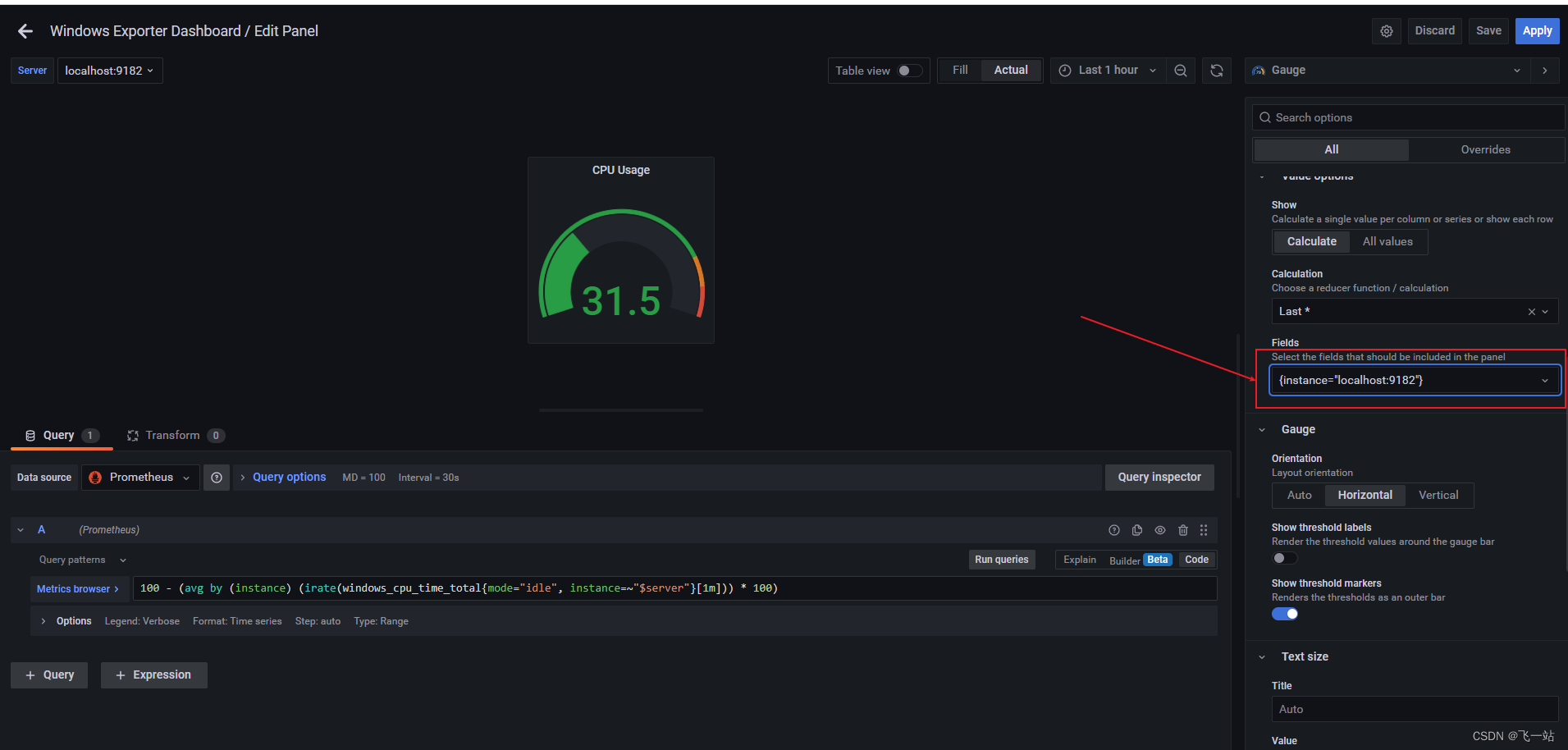The height and width of the screenshot is (750, 1568).
Task: Choose All values show option
Action: [x=1387, y=242]
